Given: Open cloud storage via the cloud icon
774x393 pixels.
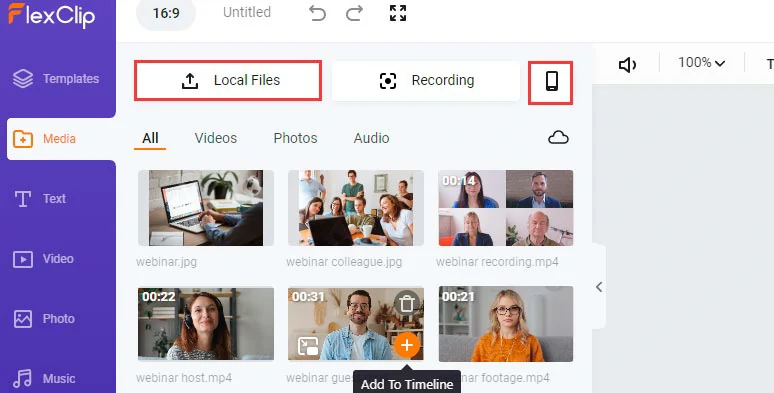Looking at the screenshot, I should click(558, 138).
